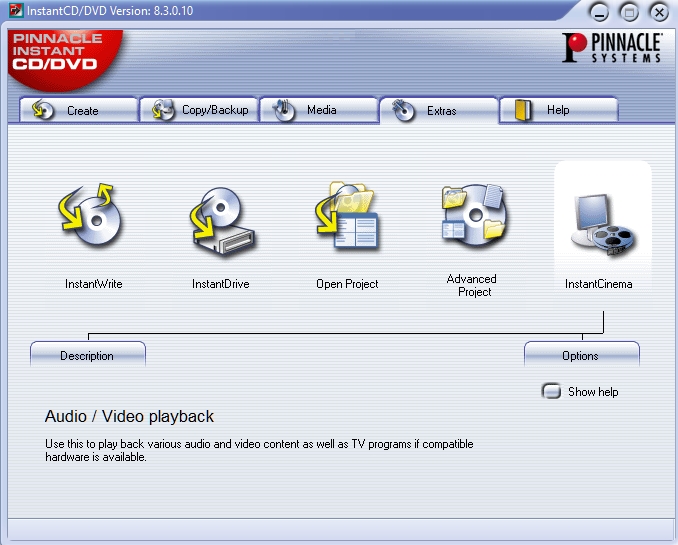Viewport: 678px width, 545px height.
Task: Click the title text InstantCD/DVD Version: 8.3.0.10
Action: 110,10
